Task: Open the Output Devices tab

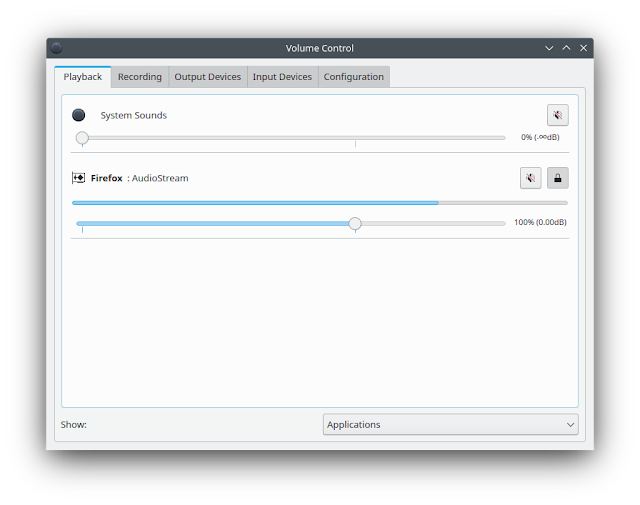Action: tap(208, 77)
